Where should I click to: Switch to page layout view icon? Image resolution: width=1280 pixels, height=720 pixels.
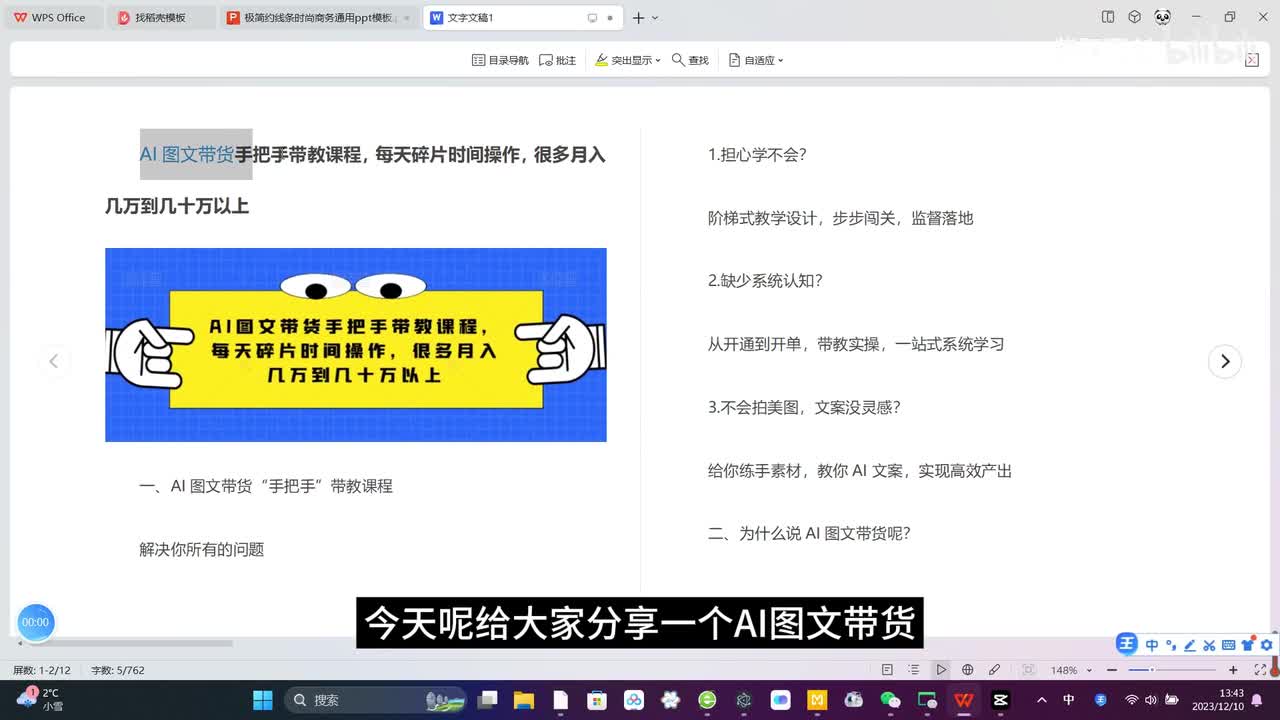pyautogui.click(x=887, y=670)
